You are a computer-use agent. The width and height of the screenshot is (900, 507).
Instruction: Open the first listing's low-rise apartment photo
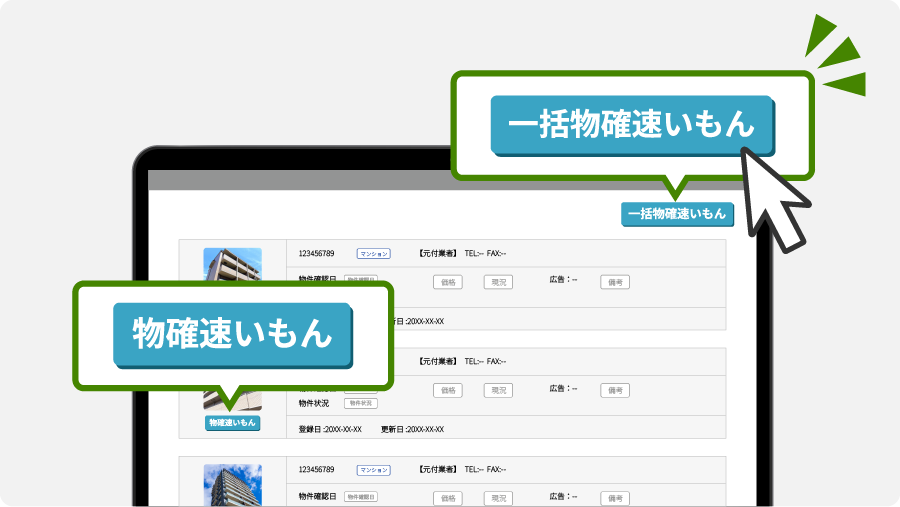232,264
